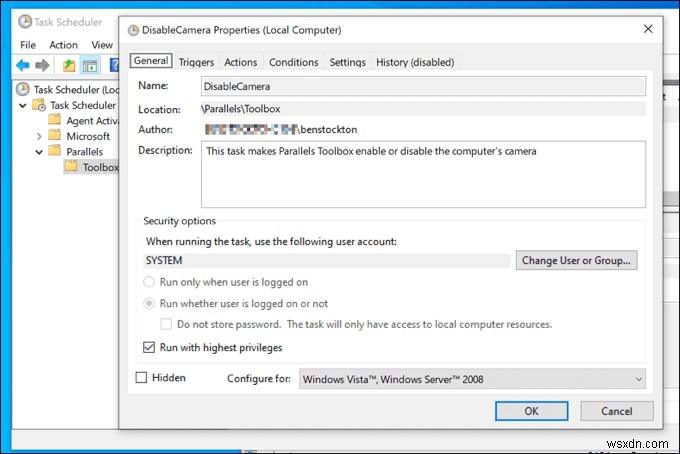Switch to the Triggers tab

pyautogui.click(x=196, y=62)
